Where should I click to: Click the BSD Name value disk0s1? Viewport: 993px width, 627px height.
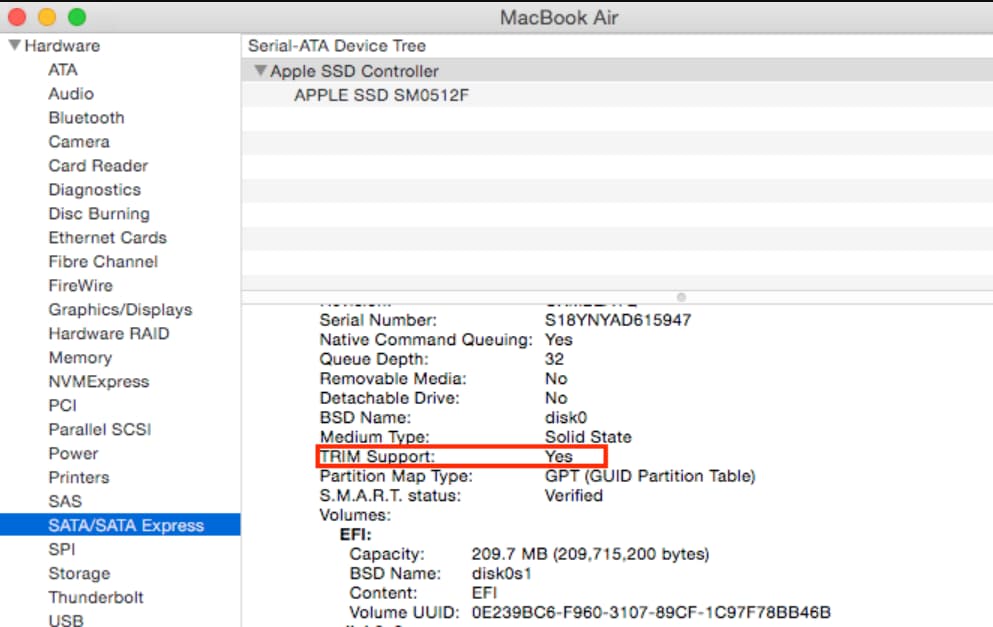pos(502,574)
